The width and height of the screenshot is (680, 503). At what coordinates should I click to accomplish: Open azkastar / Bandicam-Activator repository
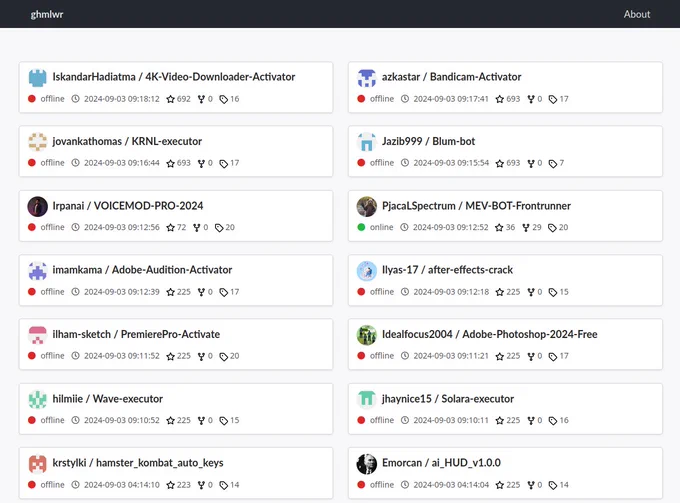coord(451,77)
